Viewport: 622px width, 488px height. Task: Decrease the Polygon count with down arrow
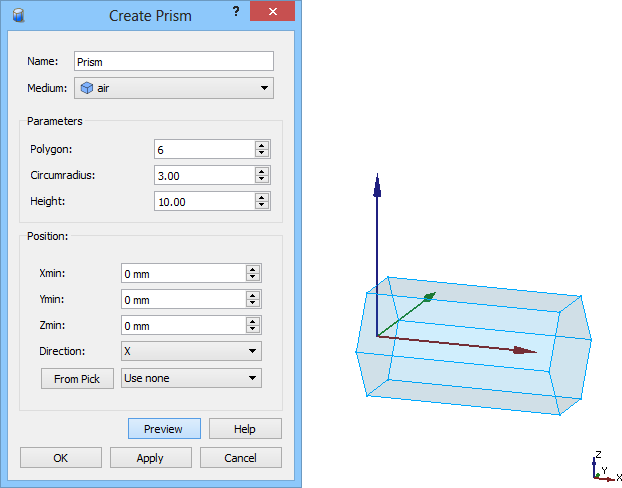[261, 154]
